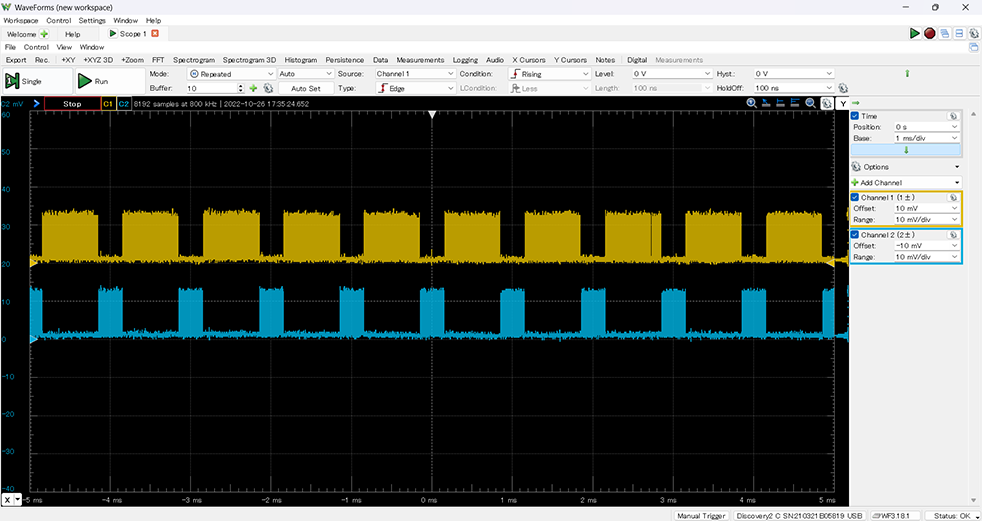Open the Time Position dropdown
Screen dimensions: 982x521
pos(927,126)
